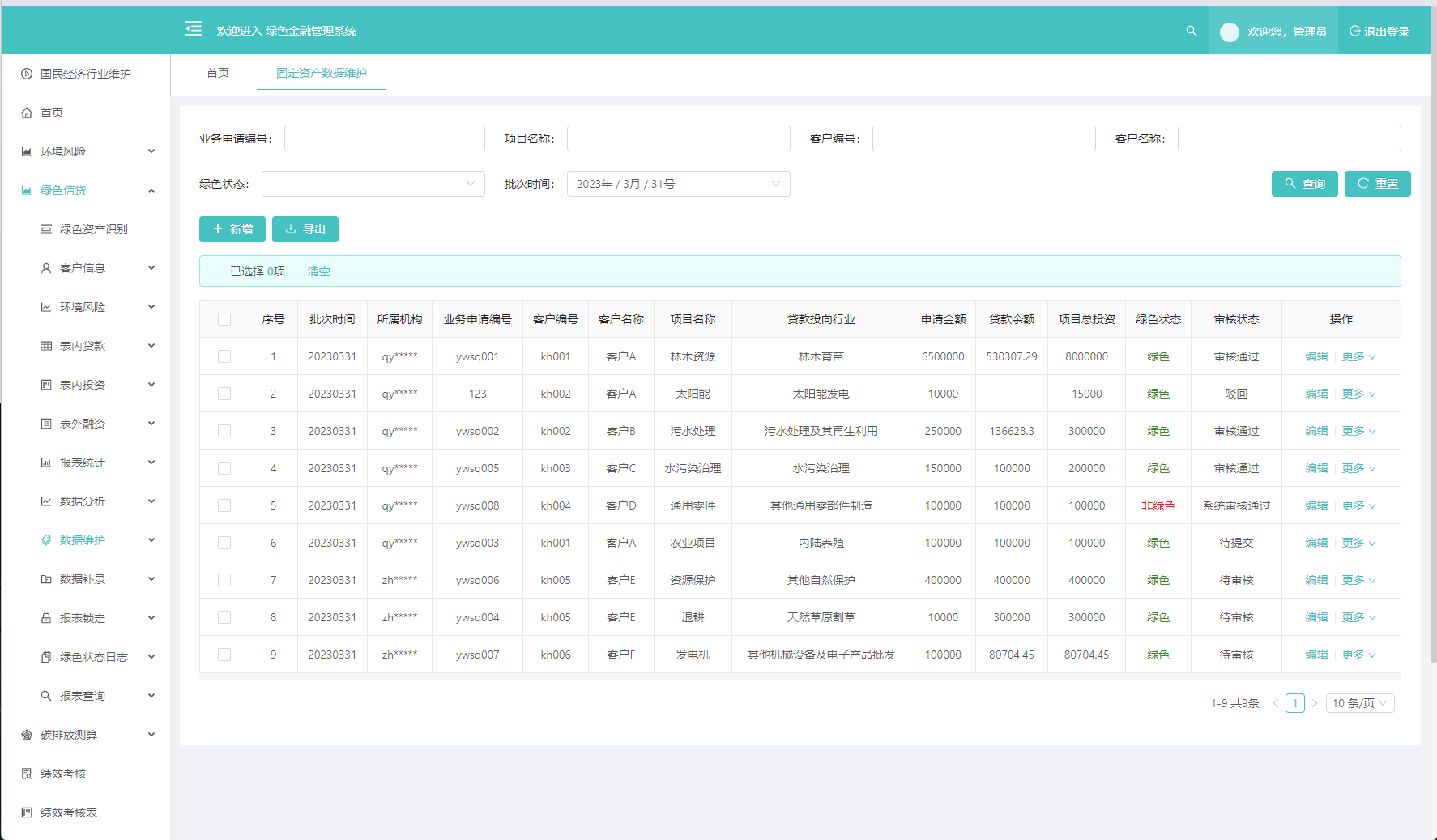This screenshot has width=1437, height=840.
Task: Open the 批次时间 date dropdown
Action: click(x=679, y=184)
